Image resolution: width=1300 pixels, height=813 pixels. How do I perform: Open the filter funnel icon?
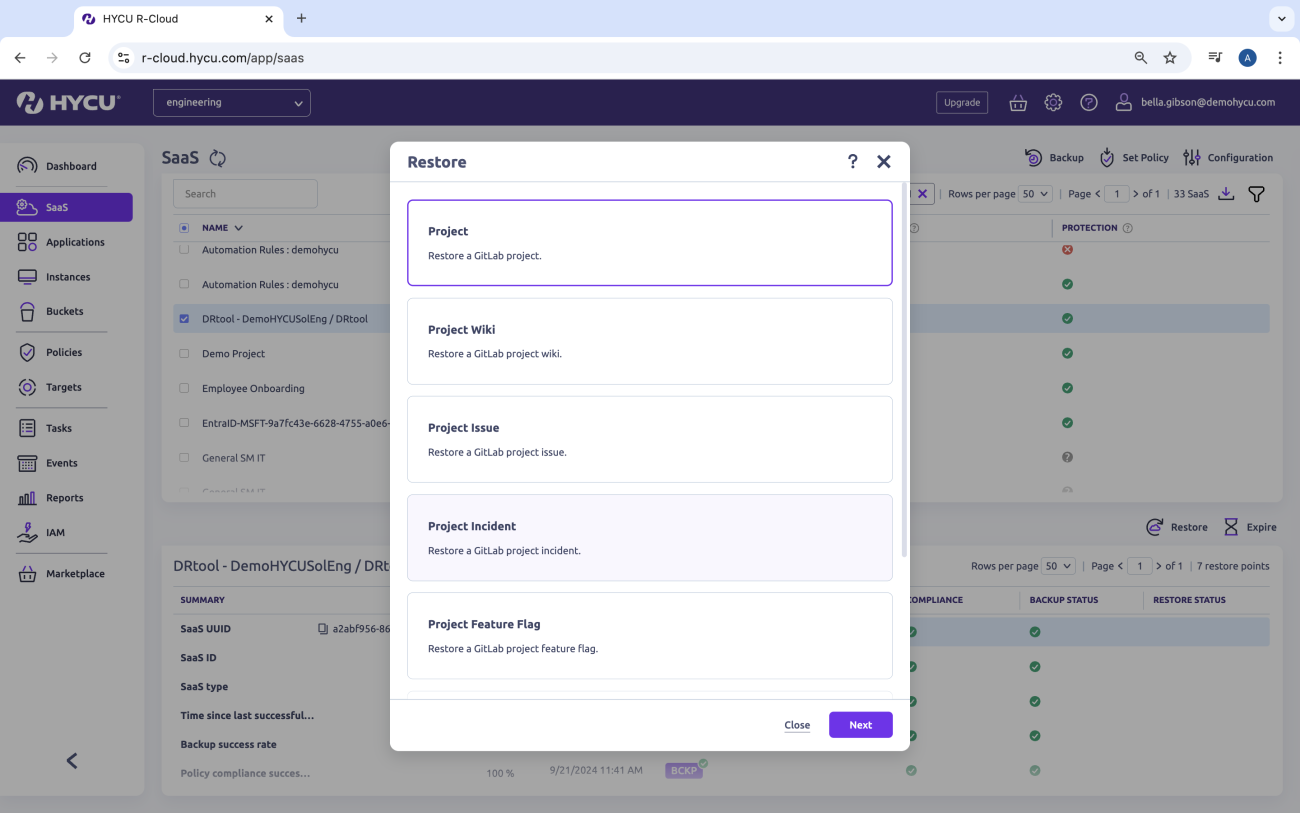pos(1256,193)
